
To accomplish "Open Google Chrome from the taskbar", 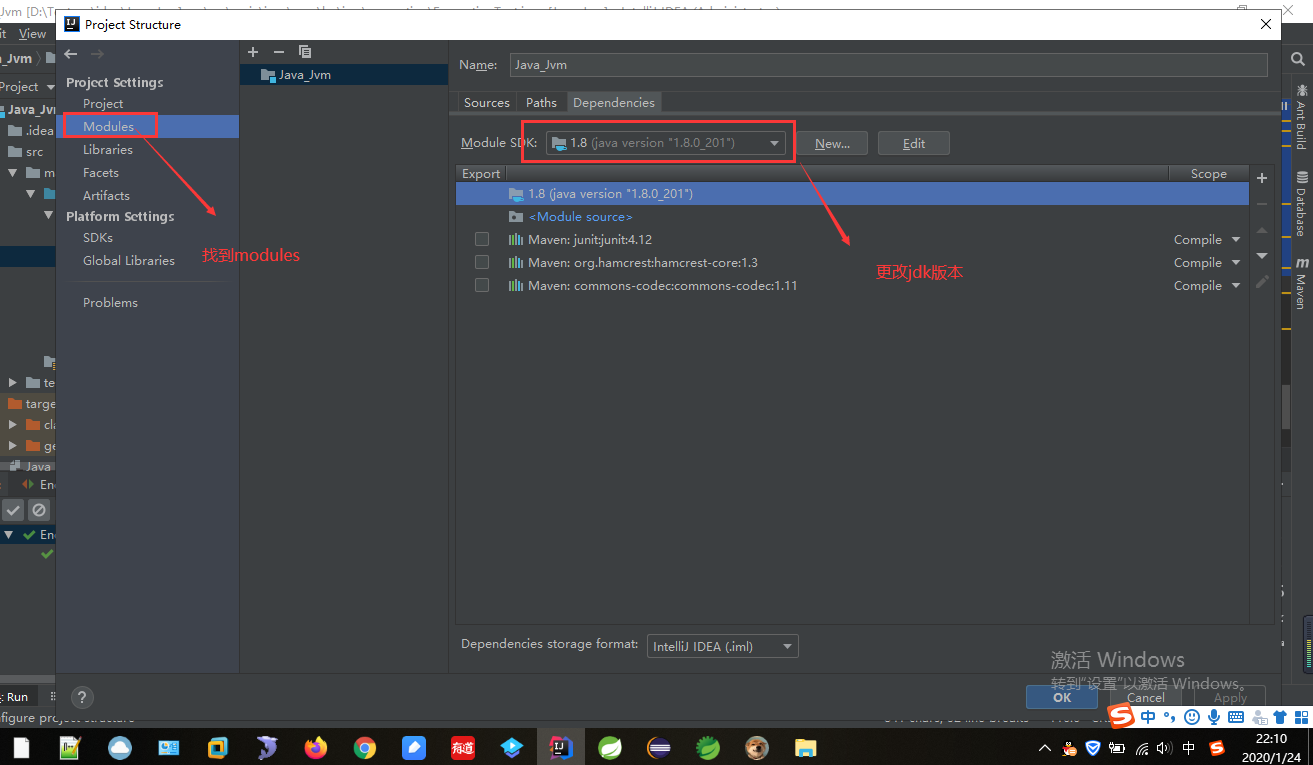I will 365,747.
